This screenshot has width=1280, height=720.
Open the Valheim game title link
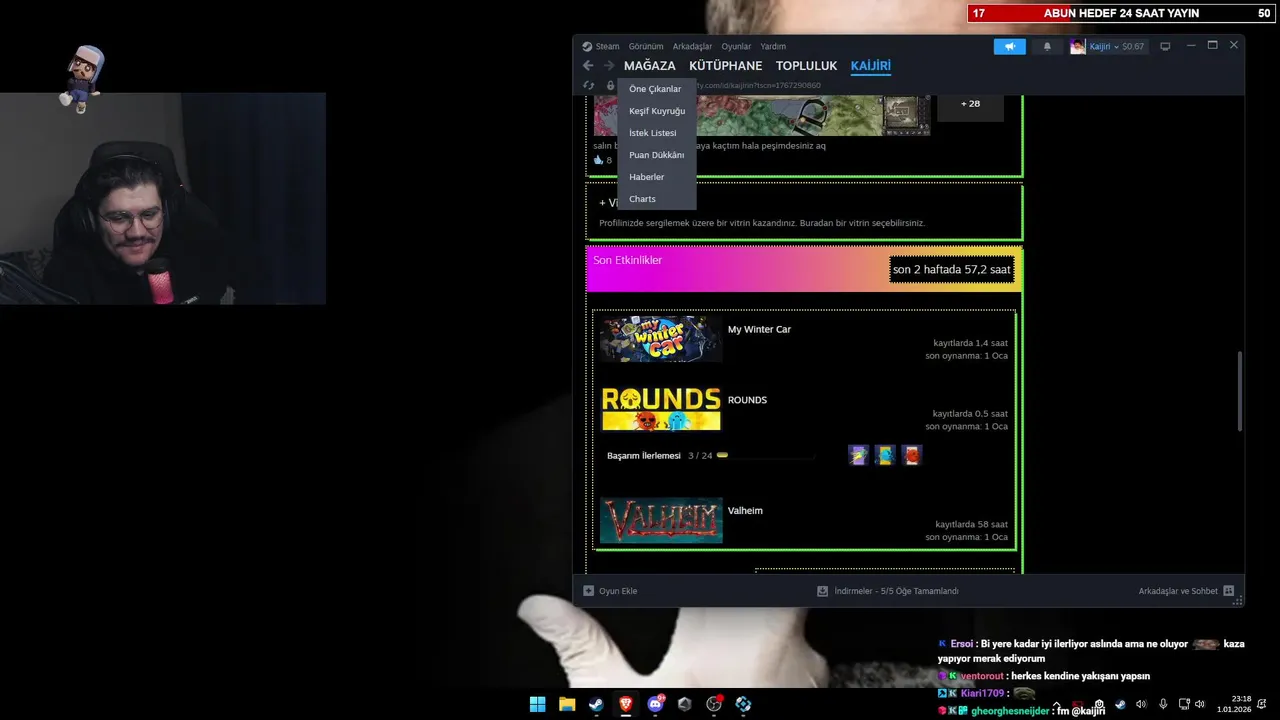click(745, 510)
